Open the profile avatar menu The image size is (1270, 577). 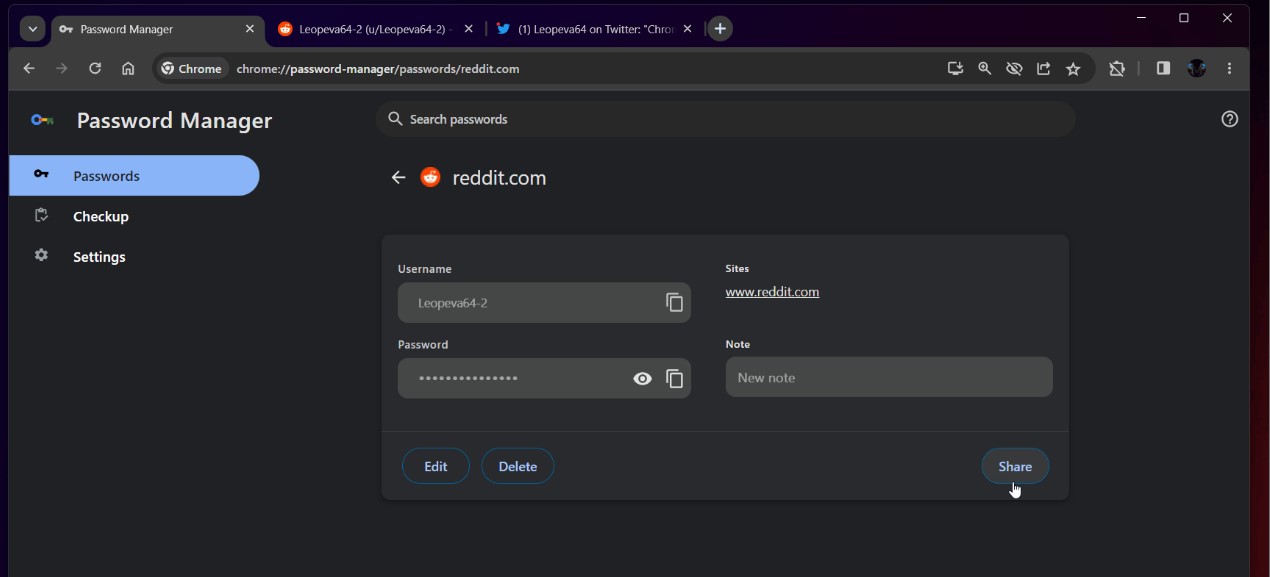[x=1197, y=69]
